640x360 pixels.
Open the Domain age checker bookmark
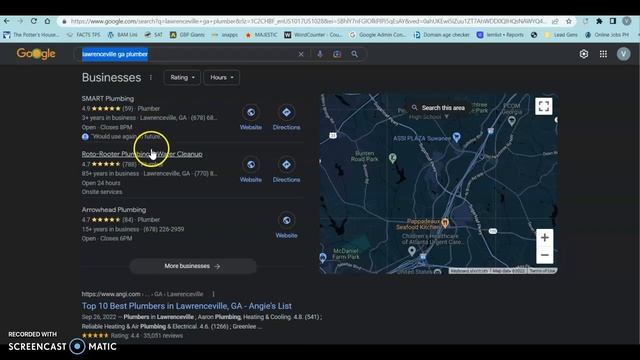pos(441,35)
